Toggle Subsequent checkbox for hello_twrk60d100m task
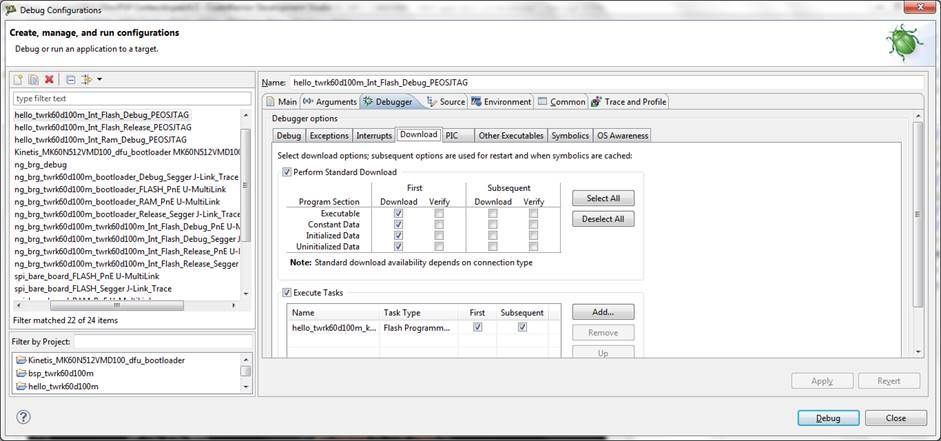The height and width of the screenshot is (441, 941). coord(522,327)
